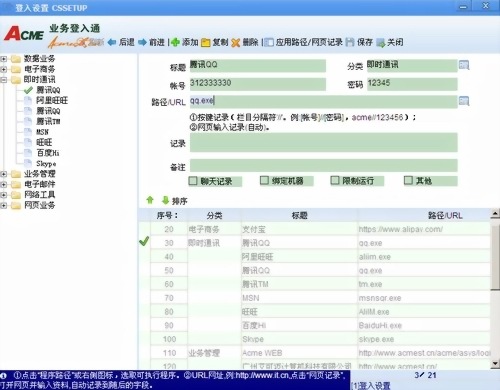
Task: Open the browse icon beside 路径/URL field
Action: coord(464,101)
